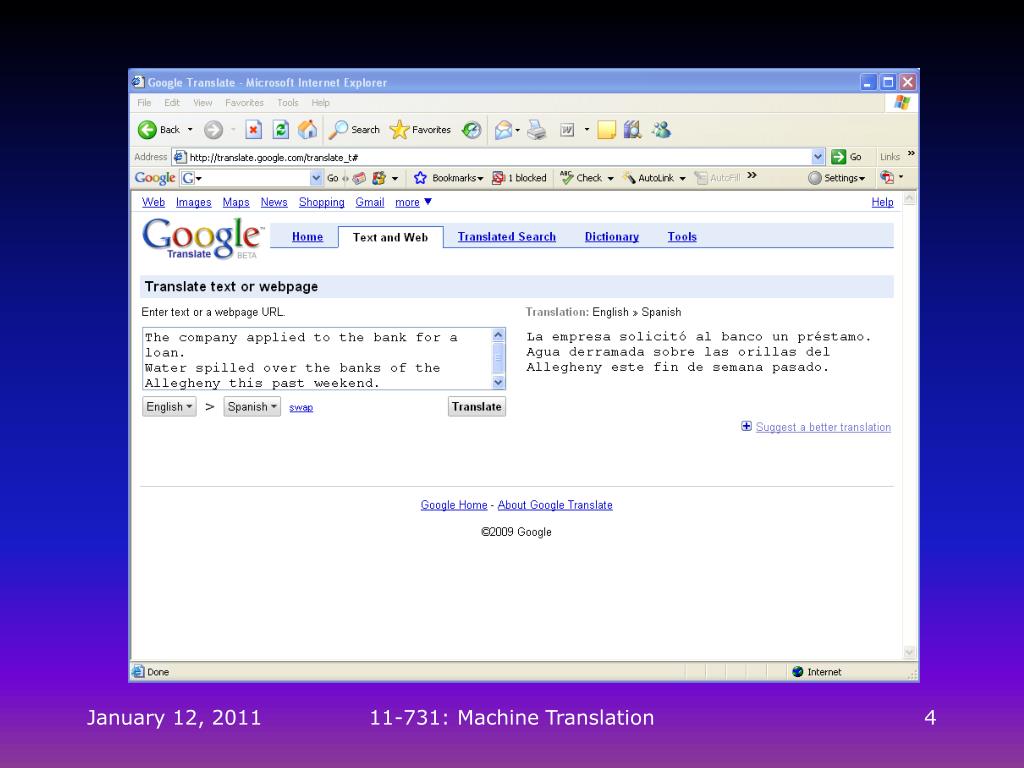Click the text box scrollbar down arrow
Screen dimensions: 1024x768
(x=498, y=383)
